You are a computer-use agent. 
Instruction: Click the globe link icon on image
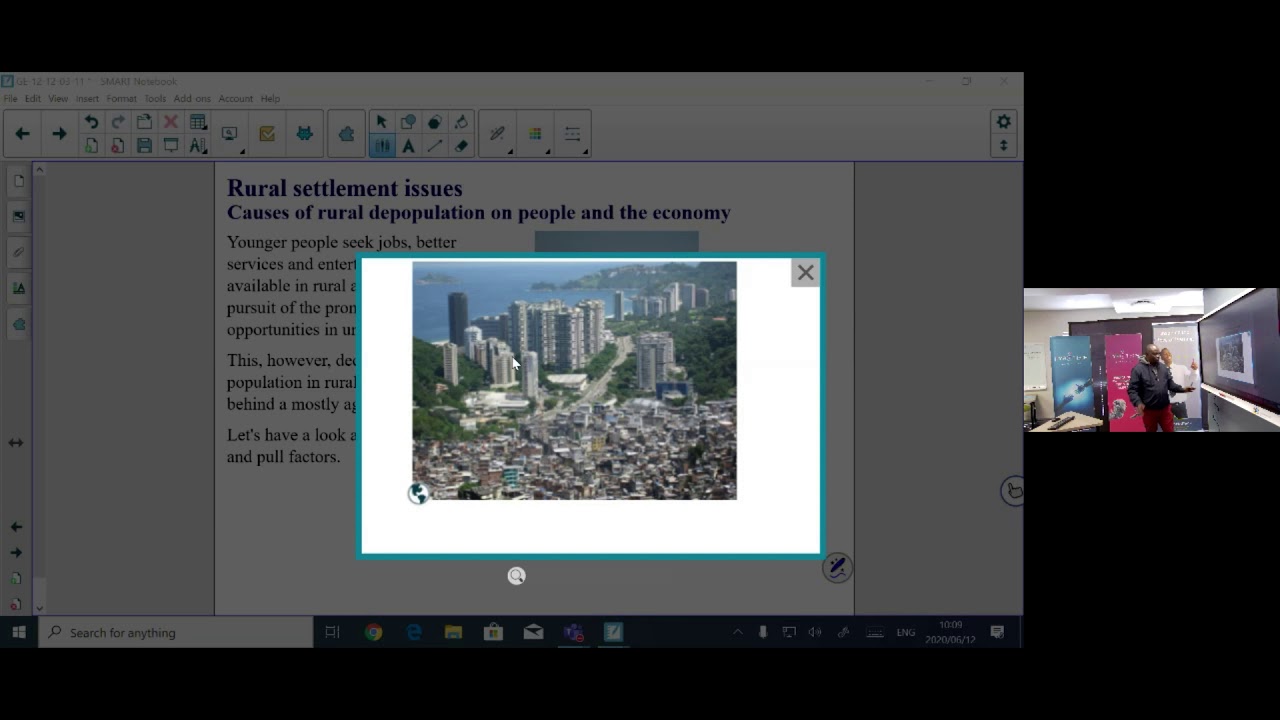click(418, 493)
